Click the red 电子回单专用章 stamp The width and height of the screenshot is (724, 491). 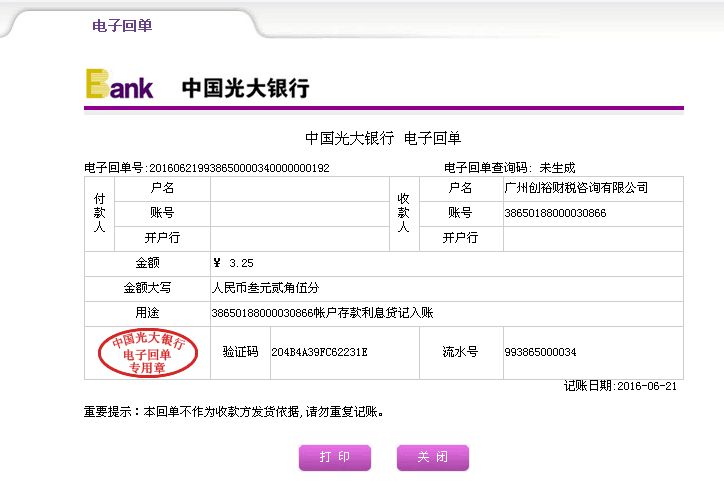(148, 353)
